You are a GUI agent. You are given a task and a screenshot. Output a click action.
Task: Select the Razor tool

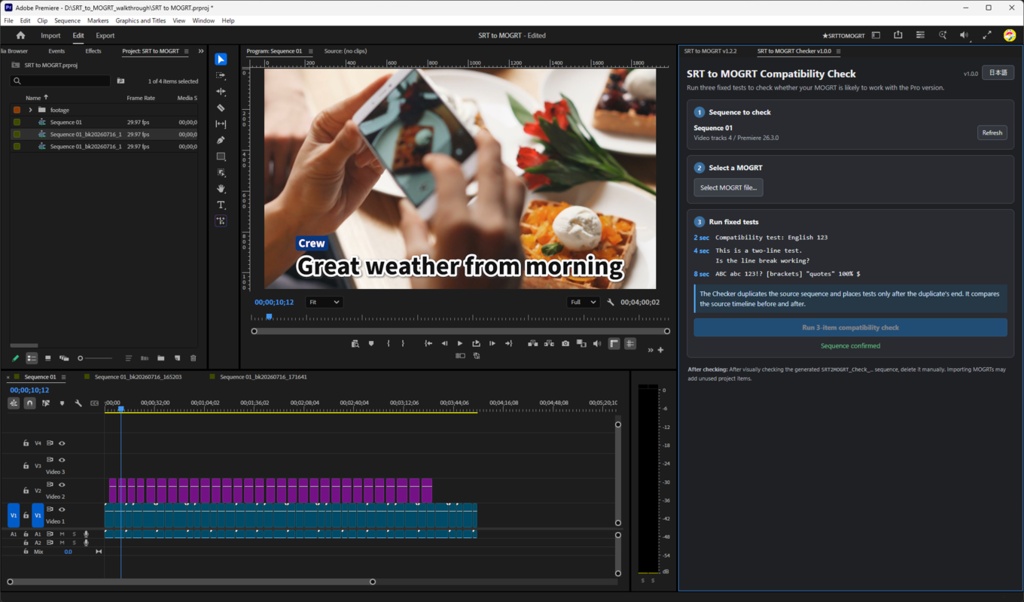(x=221, y=108)
